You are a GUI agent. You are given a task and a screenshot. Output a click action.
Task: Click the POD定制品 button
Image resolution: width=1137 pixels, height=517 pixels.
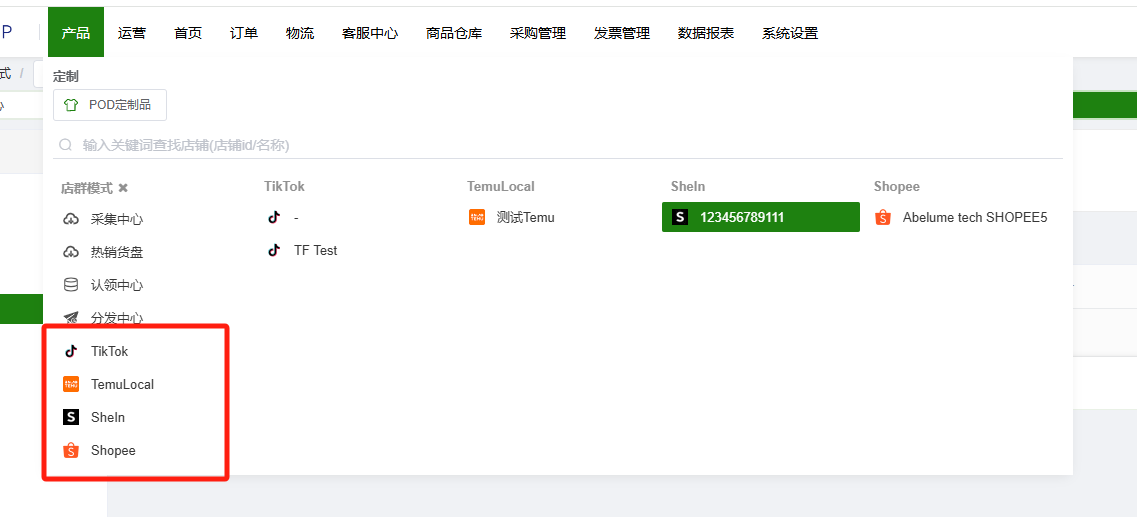(x=110, y=105)
